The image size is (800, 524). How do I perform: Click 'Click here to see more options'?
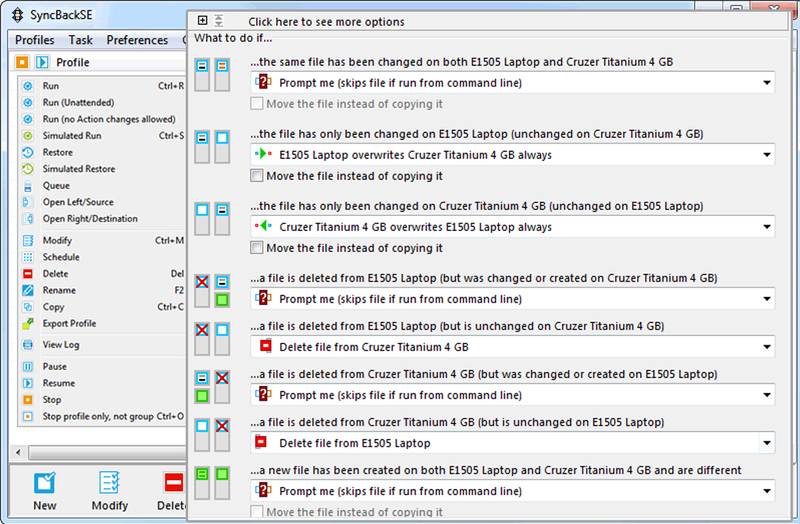pyautogui.click(x=326, y=22)
